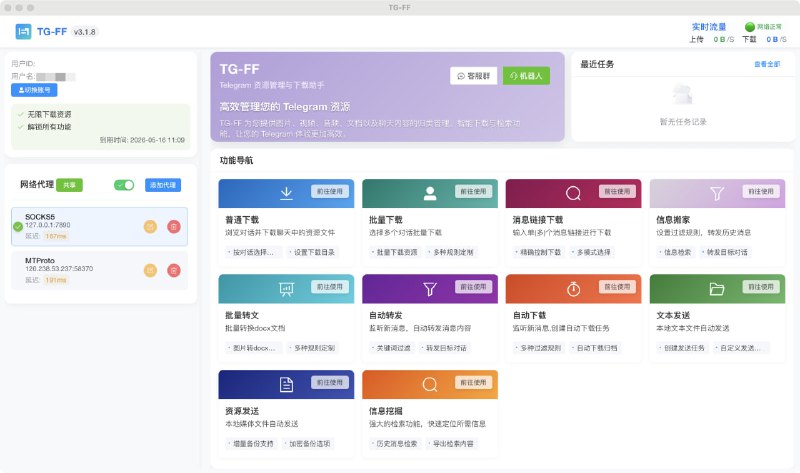Delete the SOCKS5 proxy entry
The width and height of the screenshot is (800, 473).
point(173,227)
